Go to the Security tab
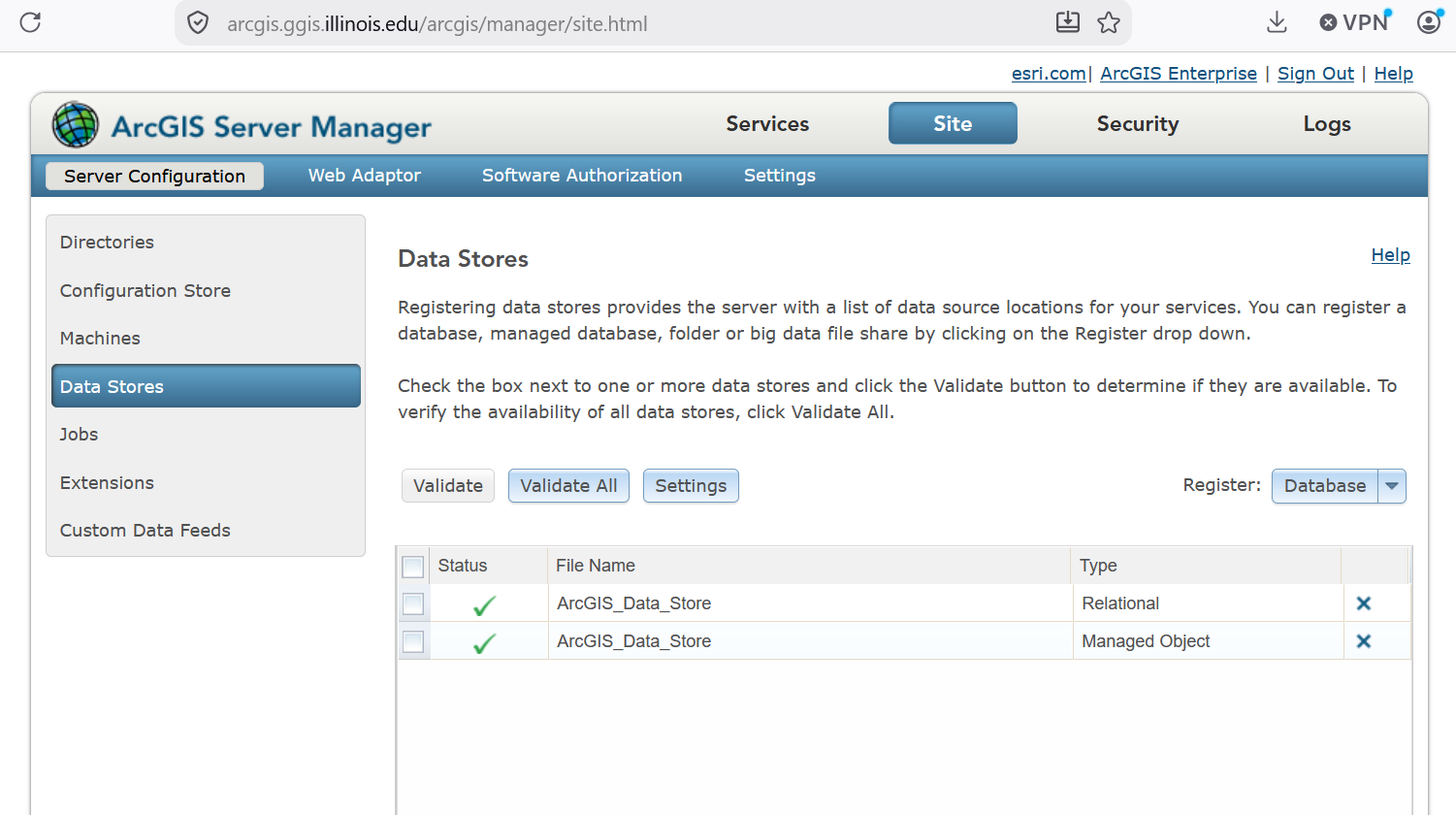Viewport: 1456px width, 815px height. (x=1138, y=124)
